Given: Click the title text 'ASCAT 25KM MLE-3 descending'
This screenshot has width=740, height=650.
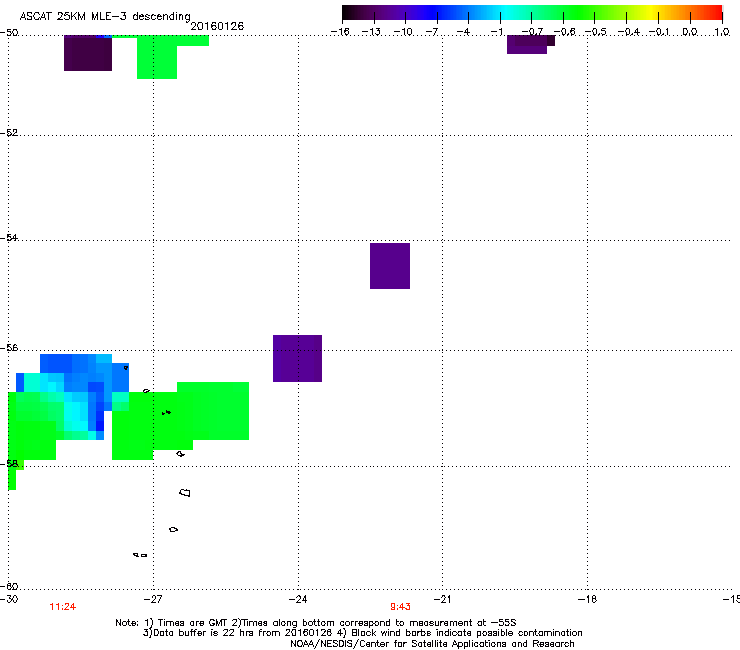Looking at the screenshot, I should click(x=105, y=17).
